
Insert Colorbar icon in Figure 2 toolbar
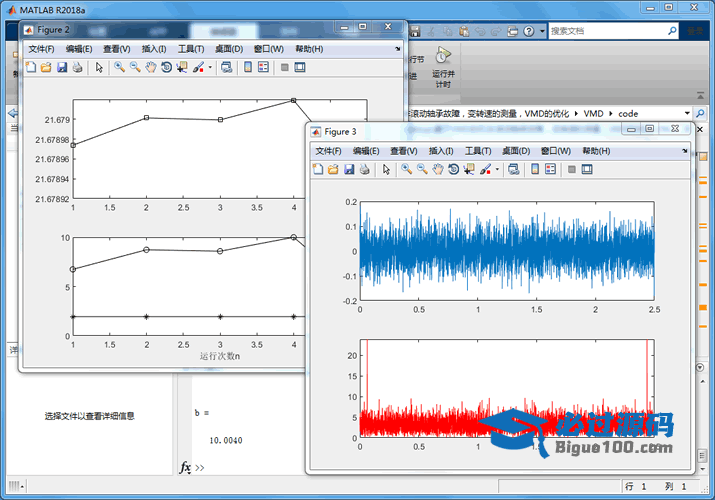tap(248, 67)
